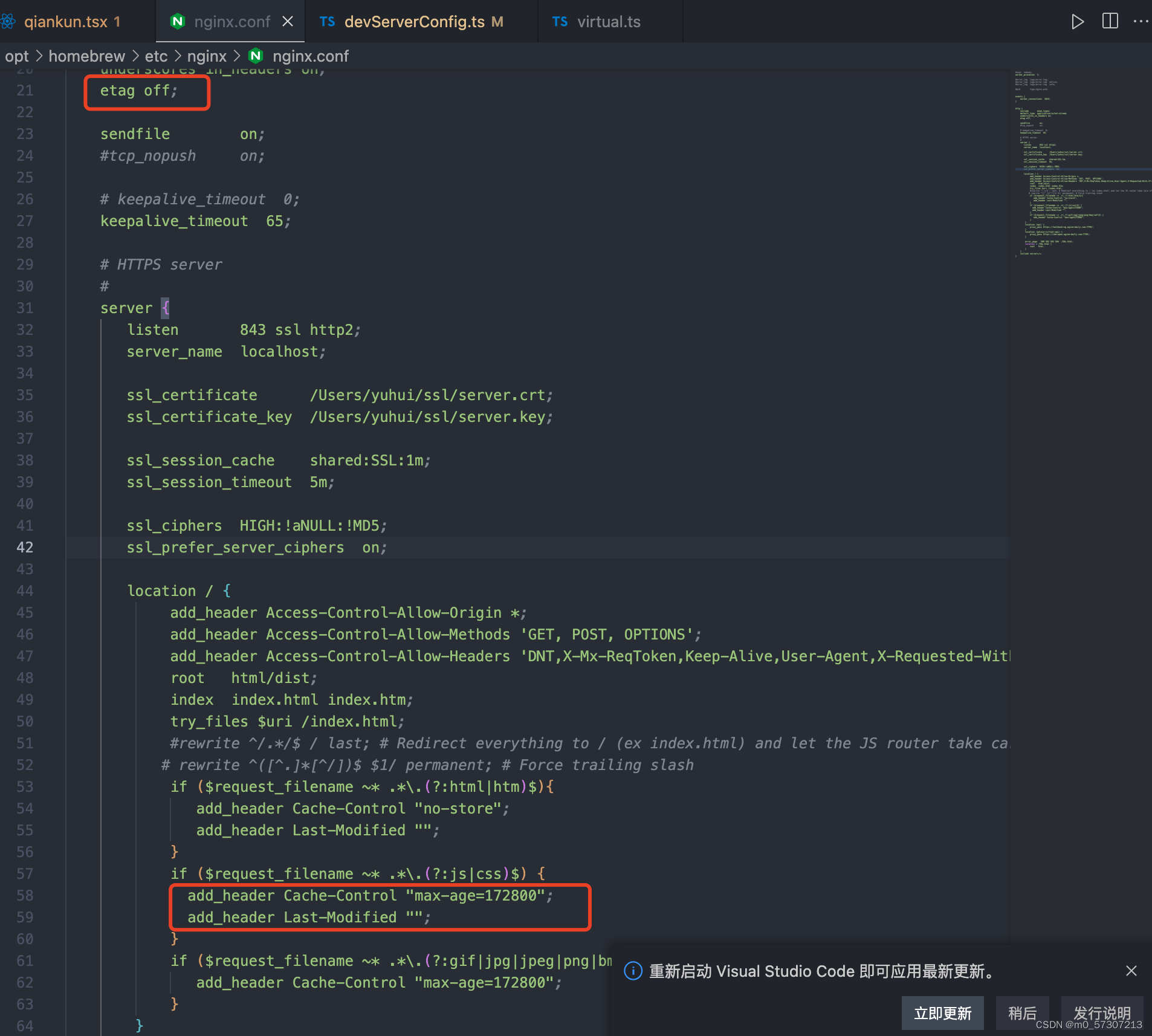The height and width of the screenshot is (1036, 1152).
Task: Click 'root html/dist;' line
Action: [x=244, y=678]
